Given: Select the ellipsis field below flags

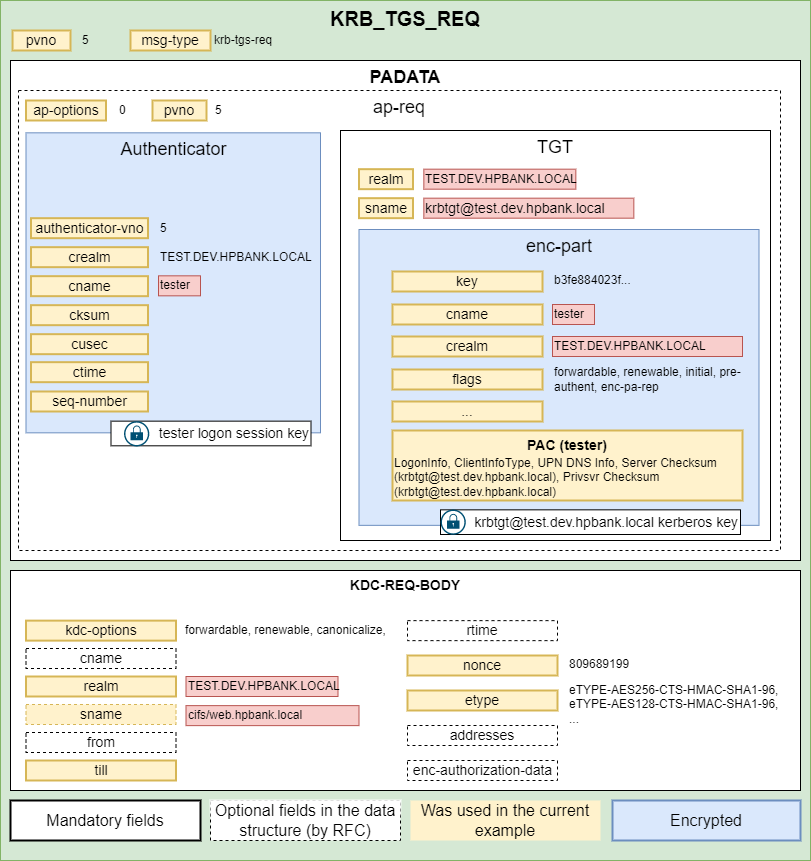Looking at the screenshot, I should pyautogui.click(x=467, y=412).
